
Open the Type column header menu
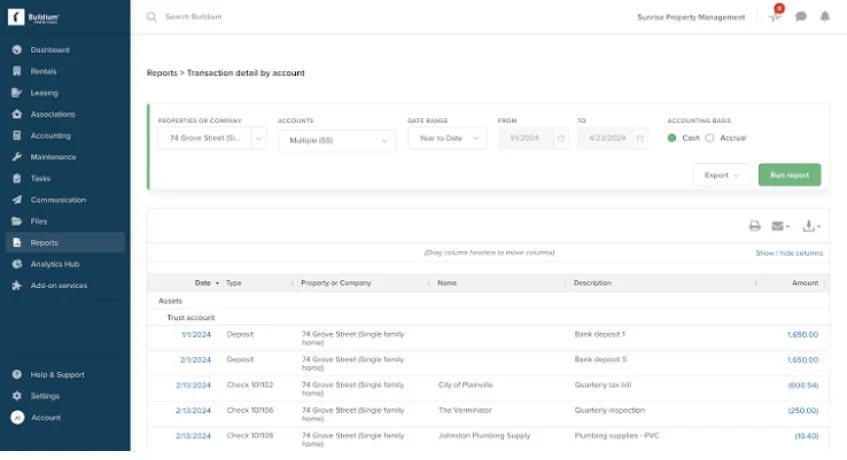[x=292, y=283]
